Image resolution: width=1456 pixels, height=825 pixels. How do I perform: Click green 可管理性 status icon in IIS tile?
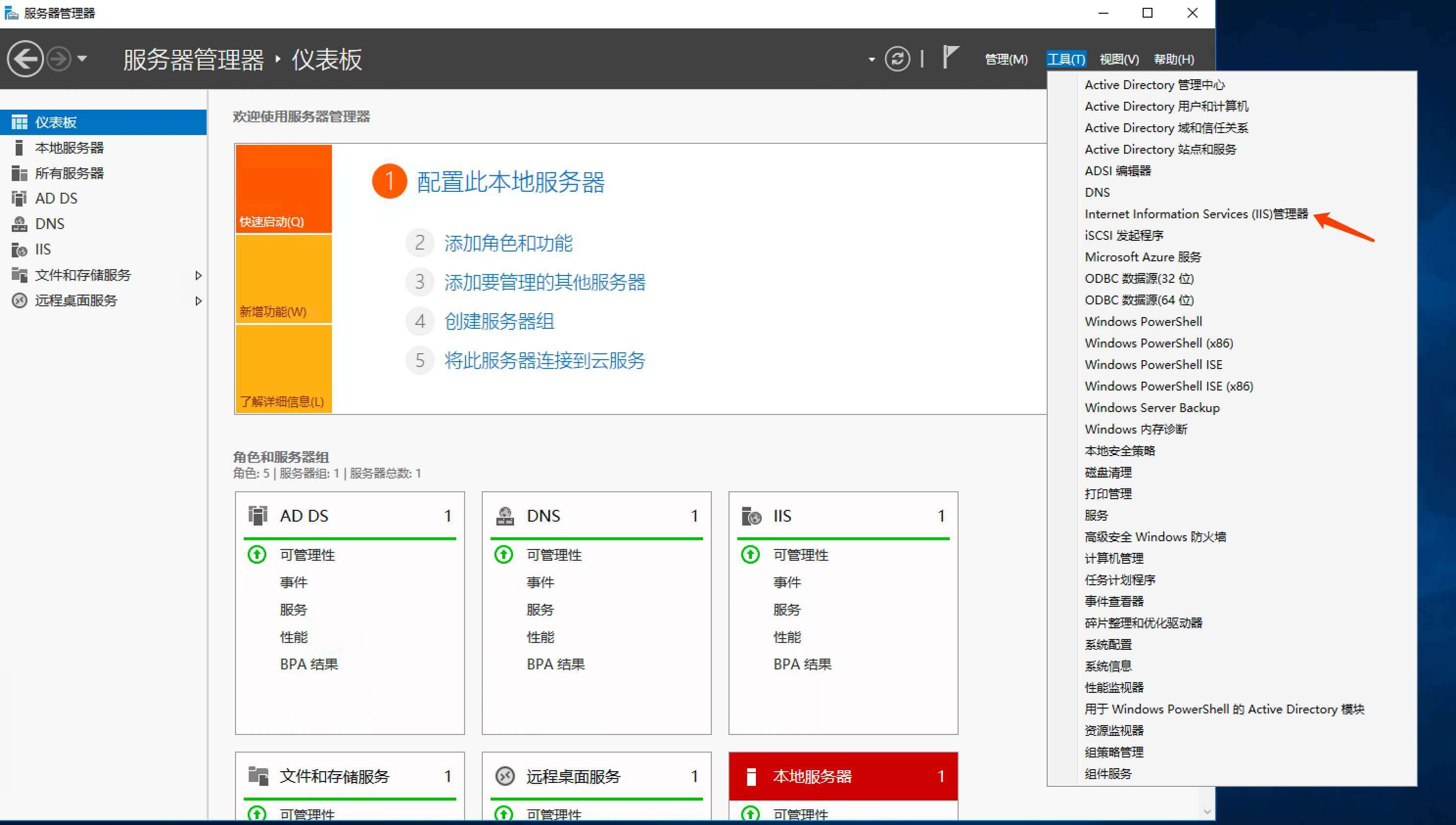point(751,554)
